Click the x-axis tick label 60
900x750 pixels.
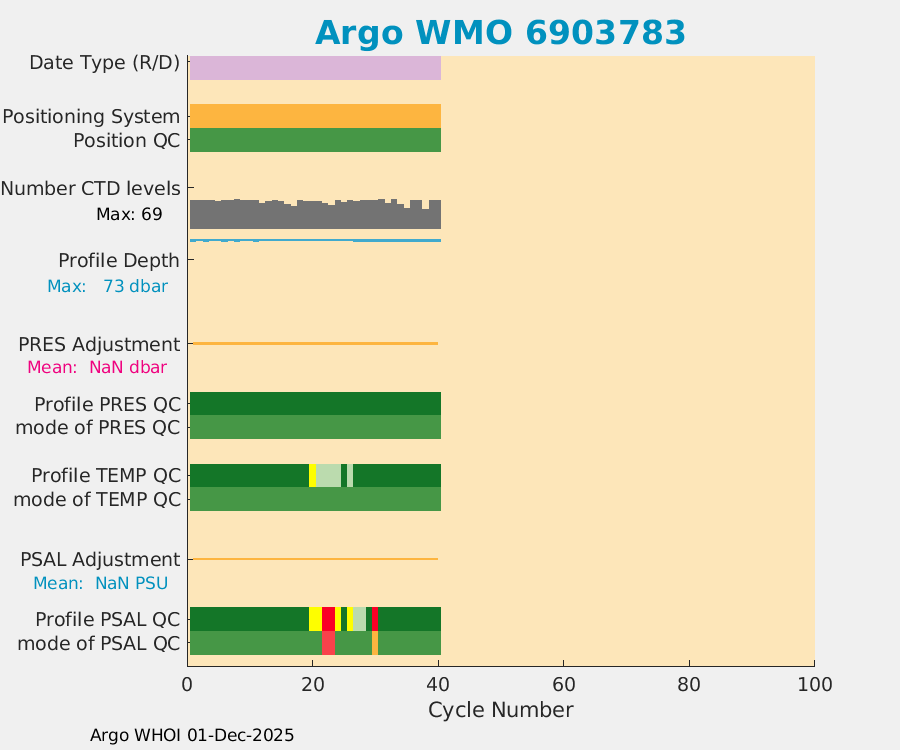(563, 685)
